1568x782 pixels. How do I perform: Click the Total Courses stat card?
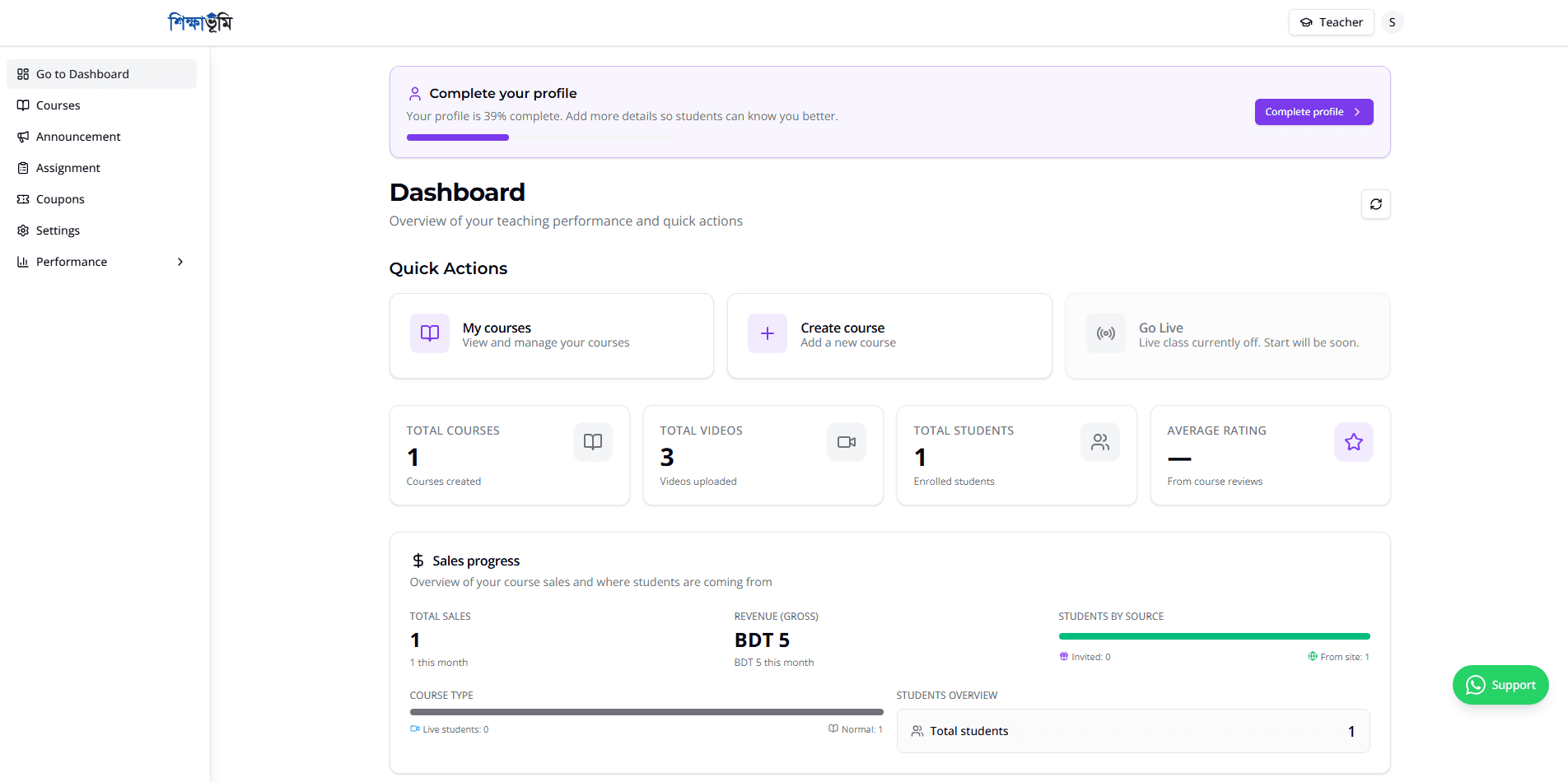[x=510, y=455]
